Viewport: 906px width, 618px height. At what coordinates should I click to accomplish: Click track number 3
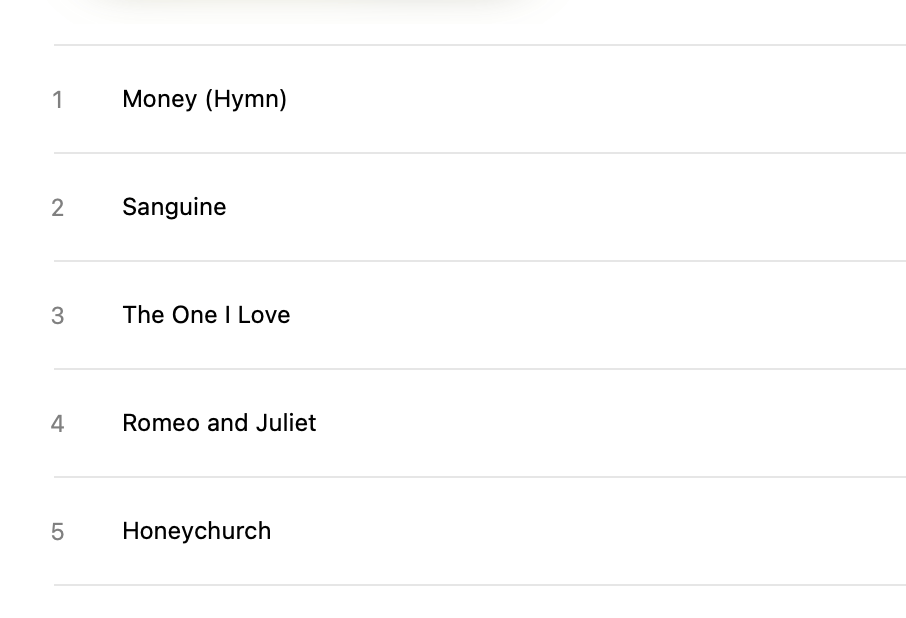tap(58, 316)
